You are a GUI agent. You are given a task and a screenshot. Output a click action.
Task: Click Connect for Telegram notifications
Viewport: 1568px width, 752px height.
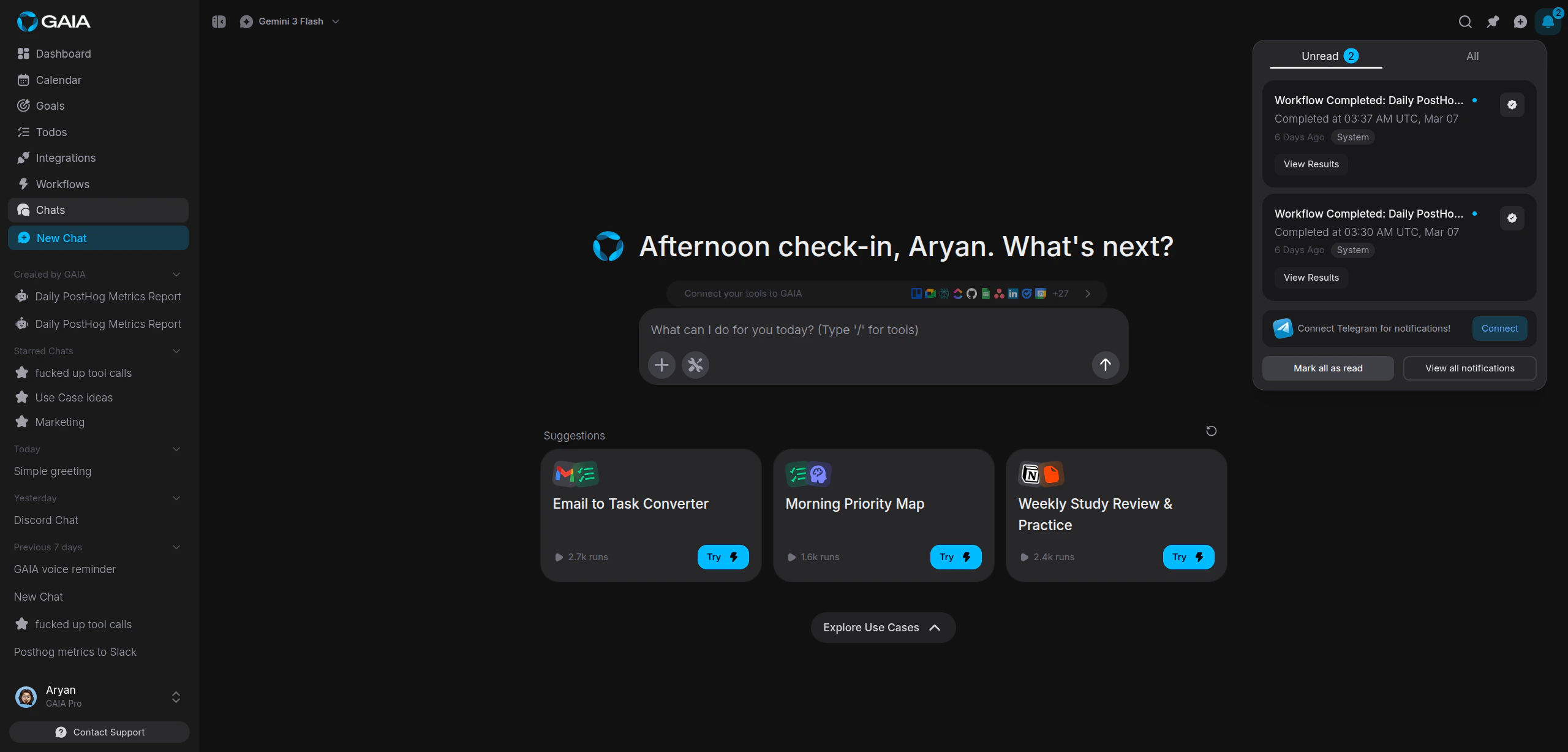pos(1499,329)
